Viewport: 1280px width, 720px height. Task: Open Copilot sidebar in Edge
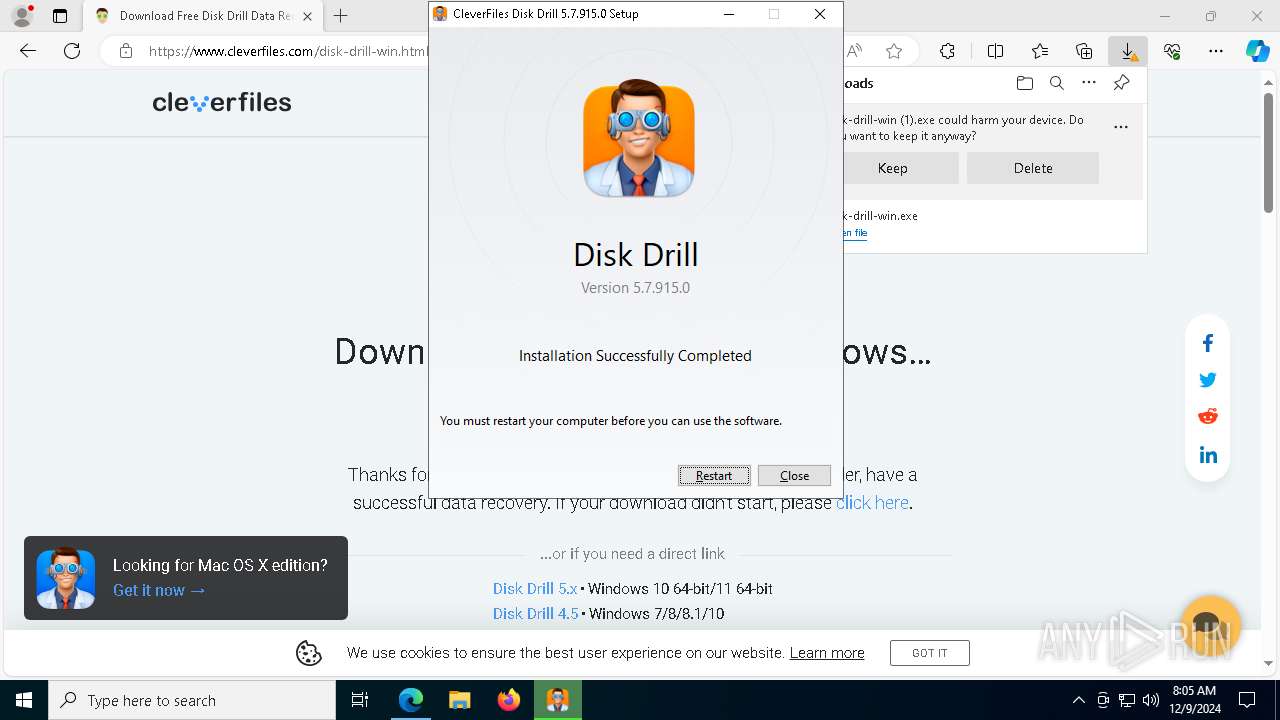(1257, 51)
